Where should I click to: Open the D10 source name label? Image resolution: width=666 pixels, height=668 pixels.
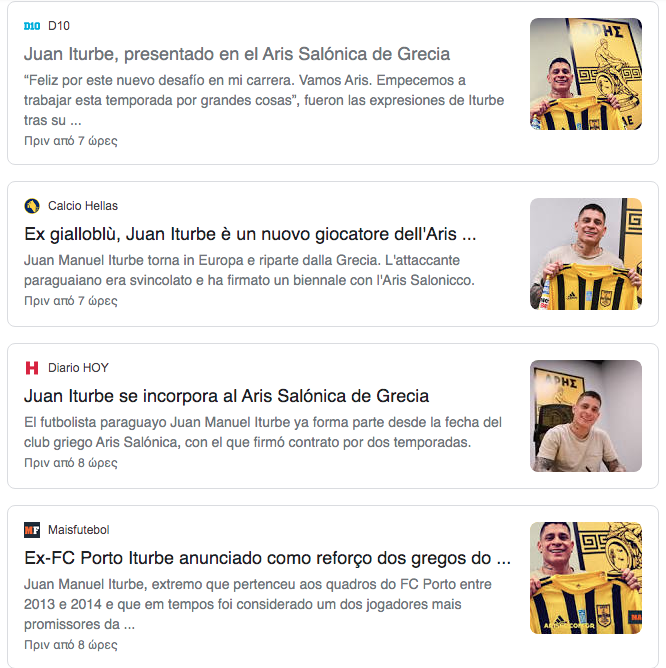tap(59, 26)
